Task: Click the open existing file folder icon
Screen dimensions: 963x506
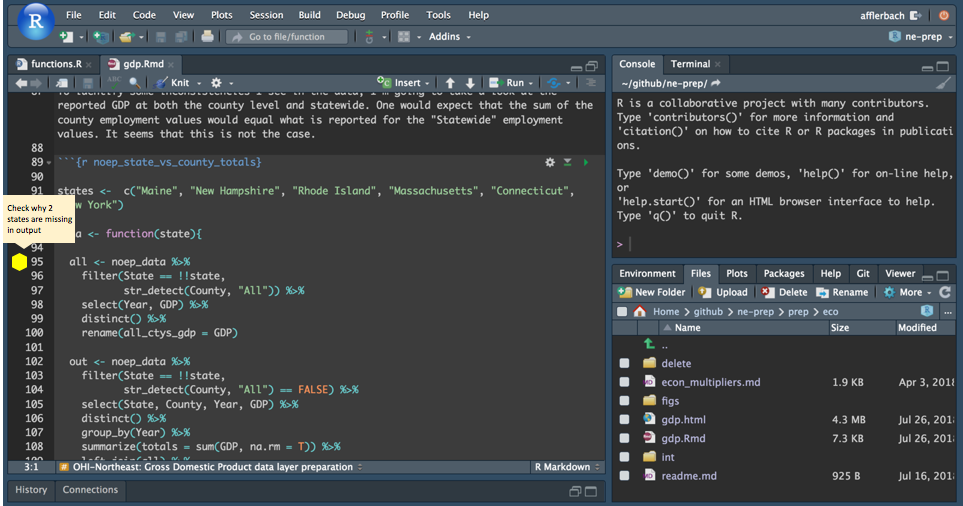Action: [127, 37]
